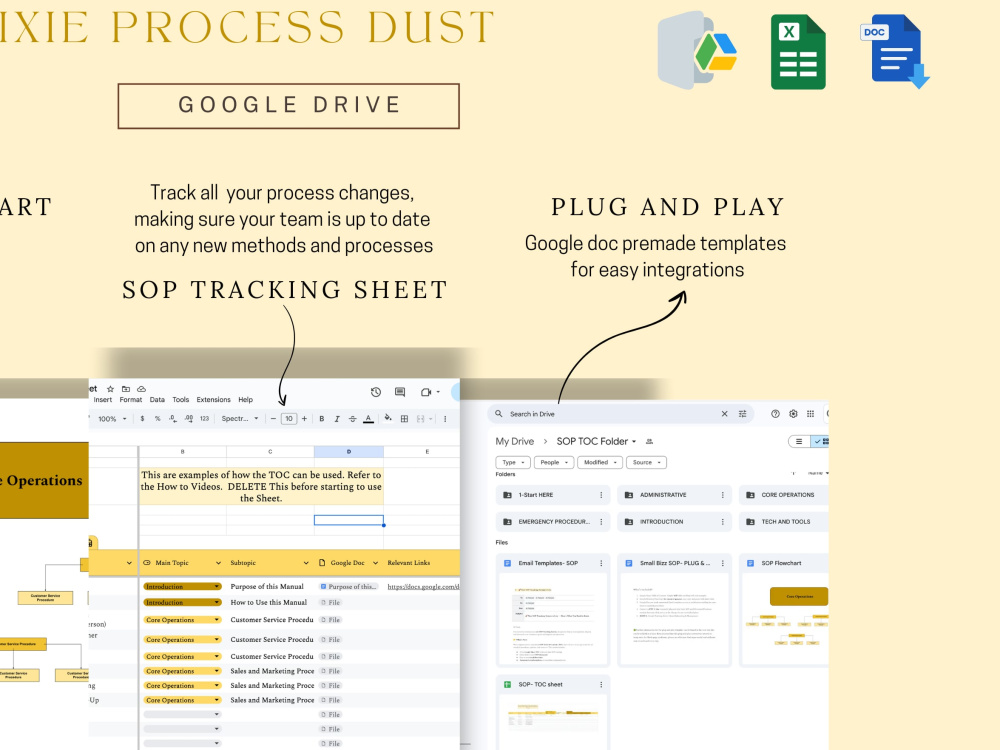
Task: Increase decimal places in toolbar
Action: point(189,419)
